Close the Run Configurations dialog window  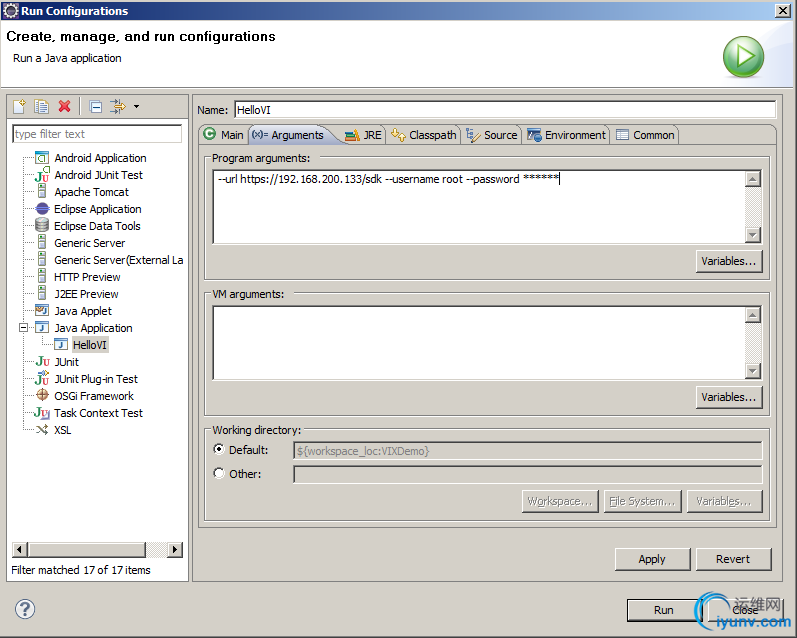click(782, 11)
